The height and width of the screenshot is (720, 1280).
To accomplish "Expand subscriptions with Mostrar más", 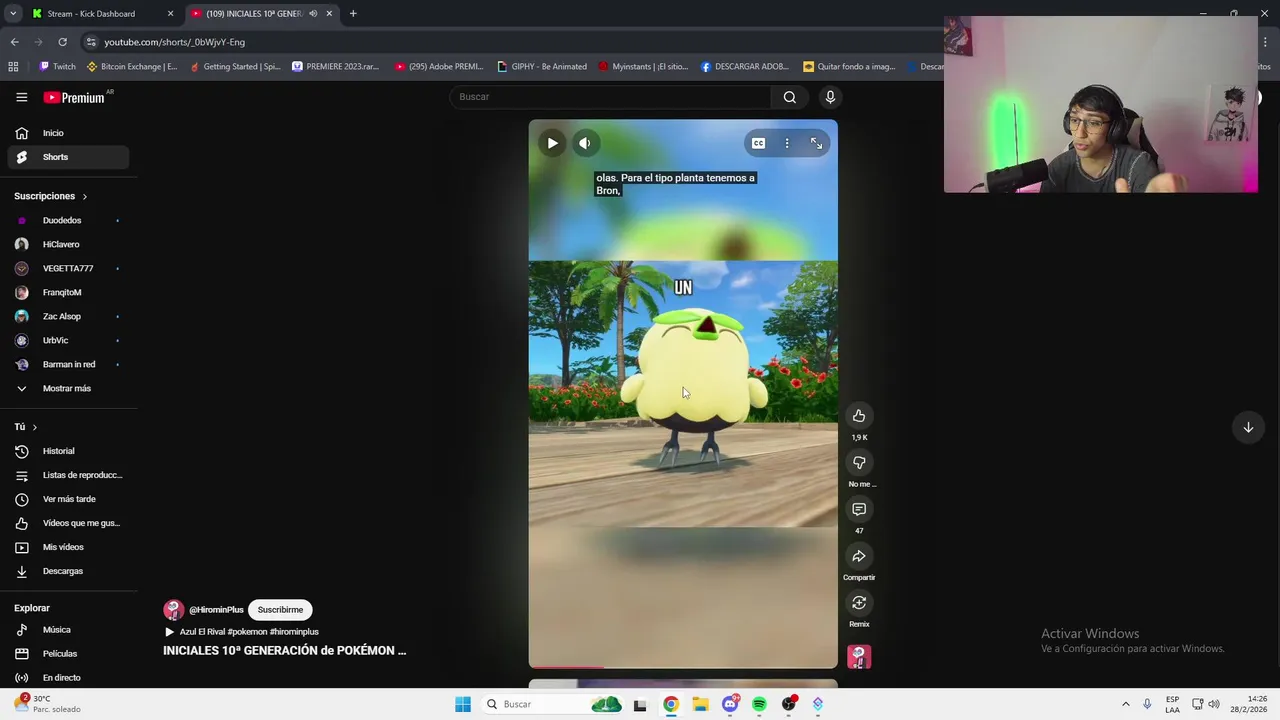I will (68, 388).
